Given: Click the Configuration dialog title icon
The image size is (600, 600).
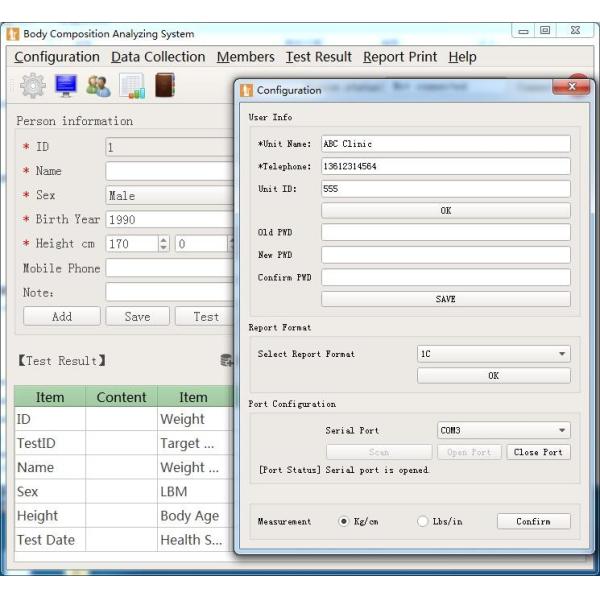Looking at the screenshot, I should 247,90.
